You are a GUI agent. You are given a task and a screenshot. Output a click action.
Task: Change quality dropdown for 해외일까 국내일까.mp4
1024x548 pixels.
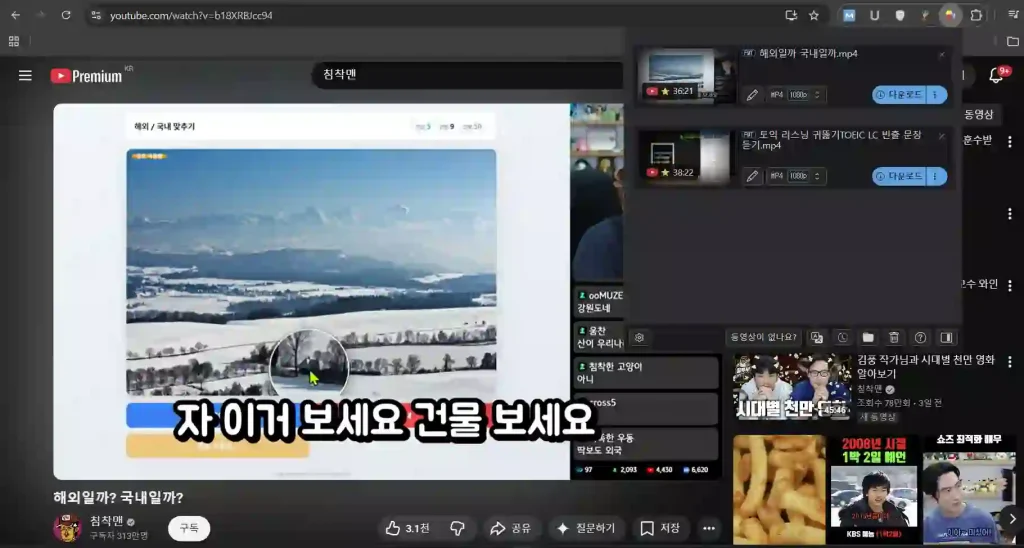click(x=797, y=95)
